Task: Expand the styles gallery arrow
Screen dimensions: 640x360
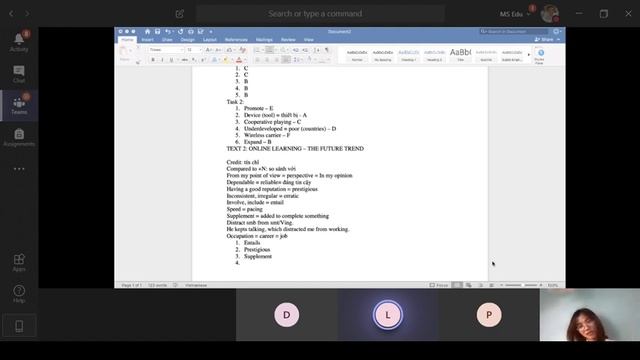Action: click(x=529, y=54)
